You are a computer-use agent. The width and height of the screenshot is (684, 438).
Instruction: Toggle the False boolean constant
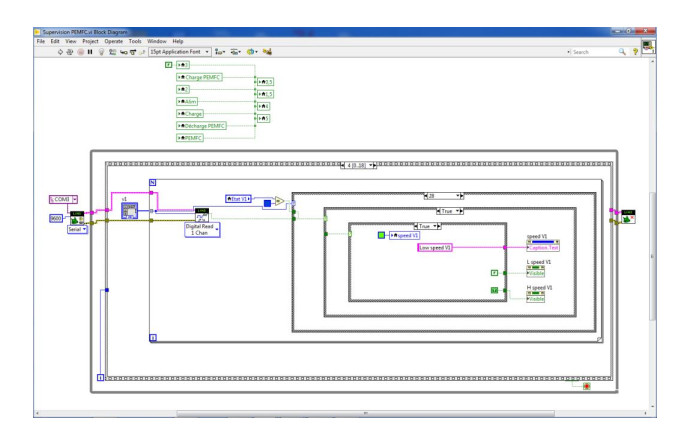(493, 271)
